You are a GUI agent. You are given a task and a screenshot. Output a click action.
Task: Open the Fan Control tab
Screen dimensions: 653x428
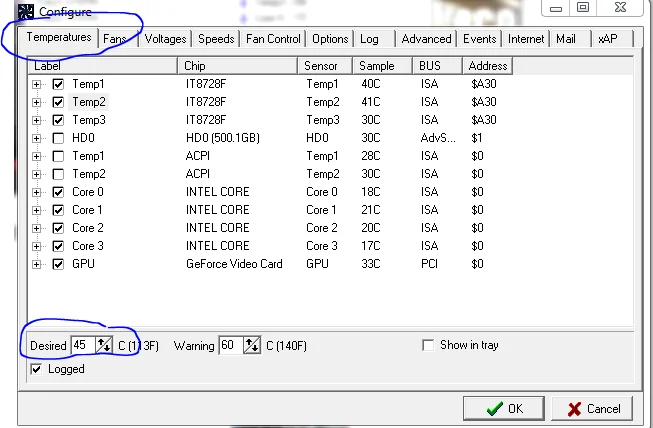[273, 39]
